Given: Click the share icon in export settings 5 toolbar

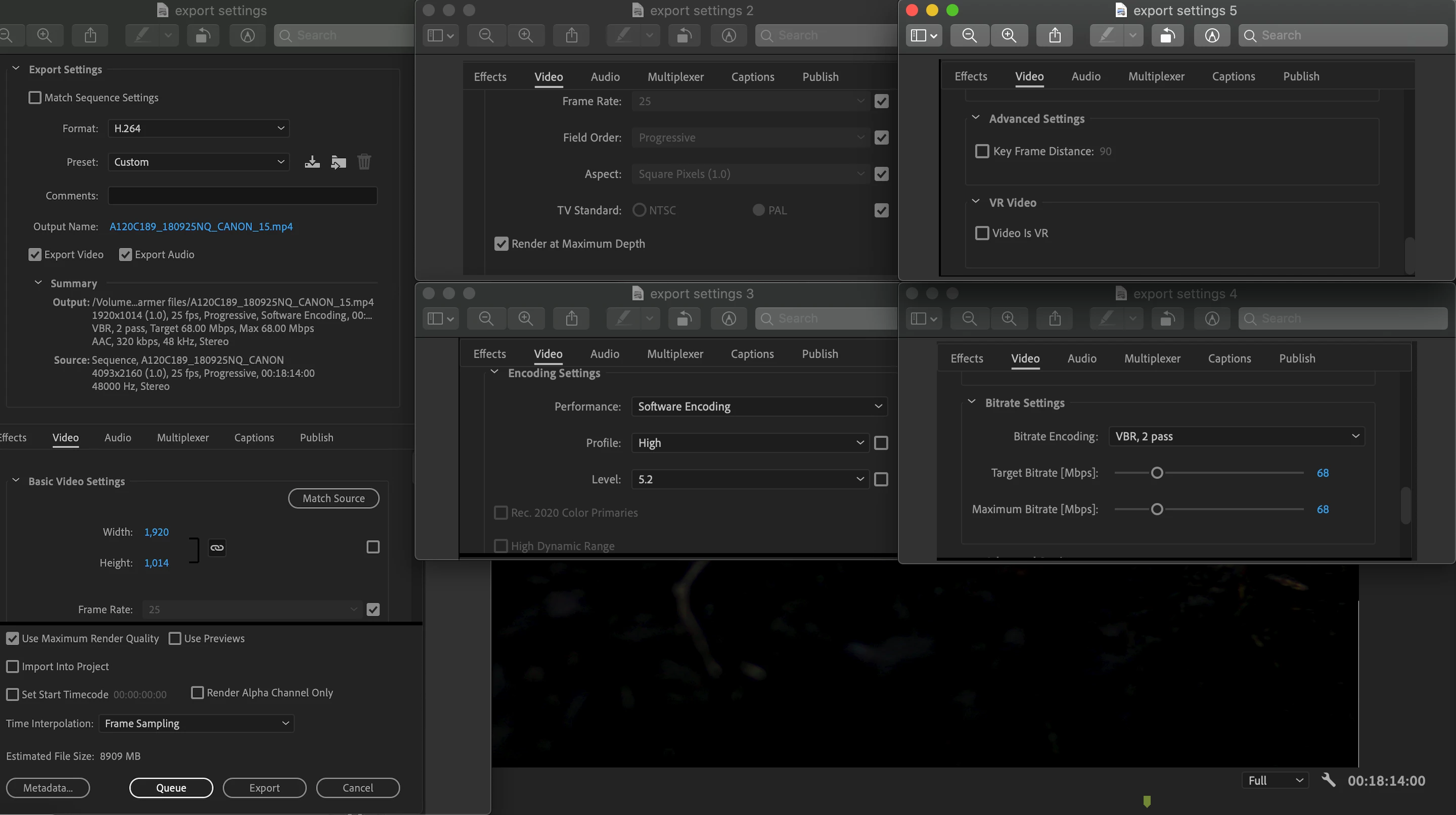Looking at the screenshot, I should coord(1055,35).
